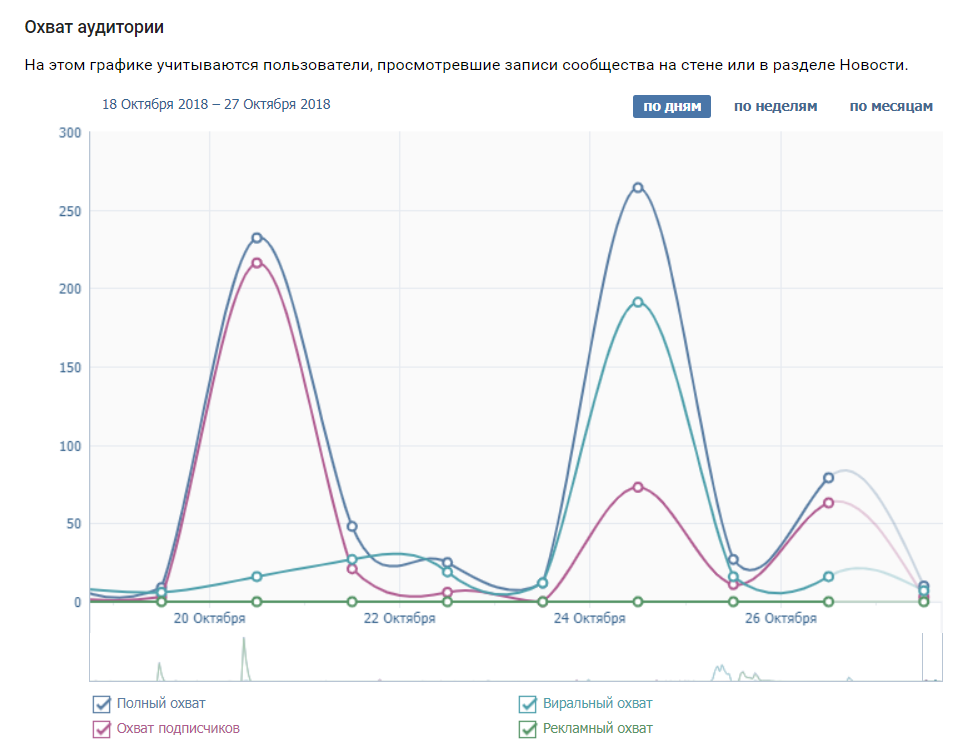Screen dimensions: 964x755
Task: Hide «Рекламный охват» via its checkbox
Action: click(x=528, y=729)
